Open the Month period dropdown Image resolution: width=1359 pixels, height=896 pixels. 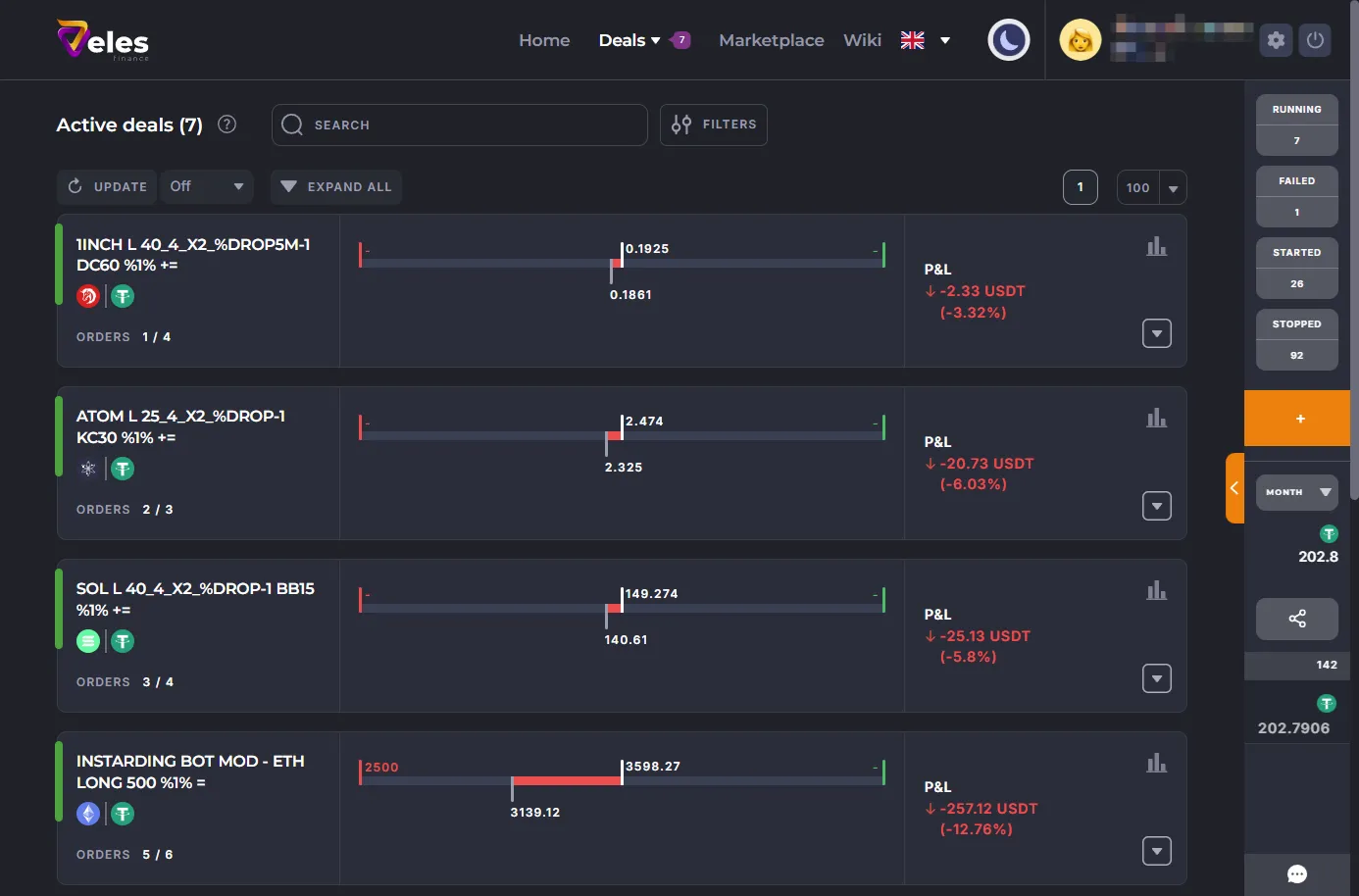click(1296, 492)
